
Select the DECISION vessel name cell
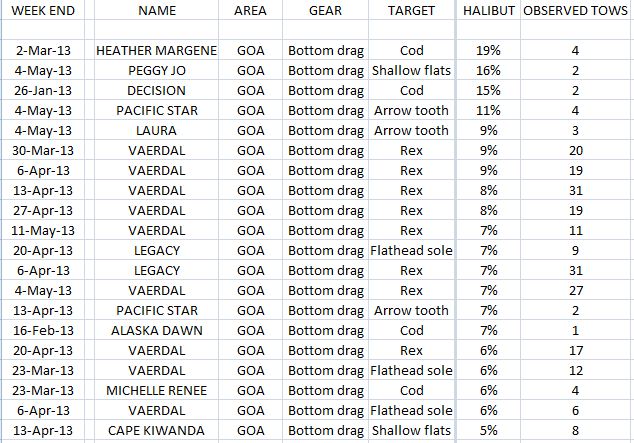click(156, 90)
